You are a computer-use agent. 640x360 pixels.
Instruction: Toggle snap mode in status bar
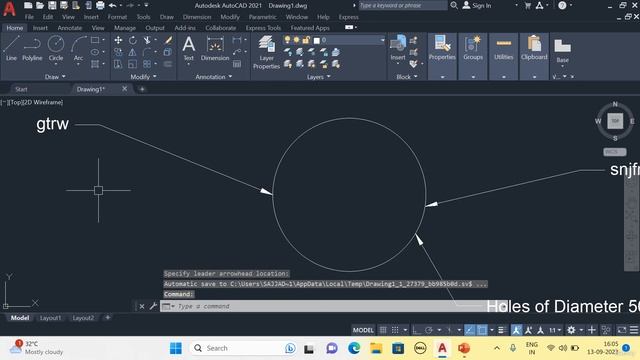(395, 330)
